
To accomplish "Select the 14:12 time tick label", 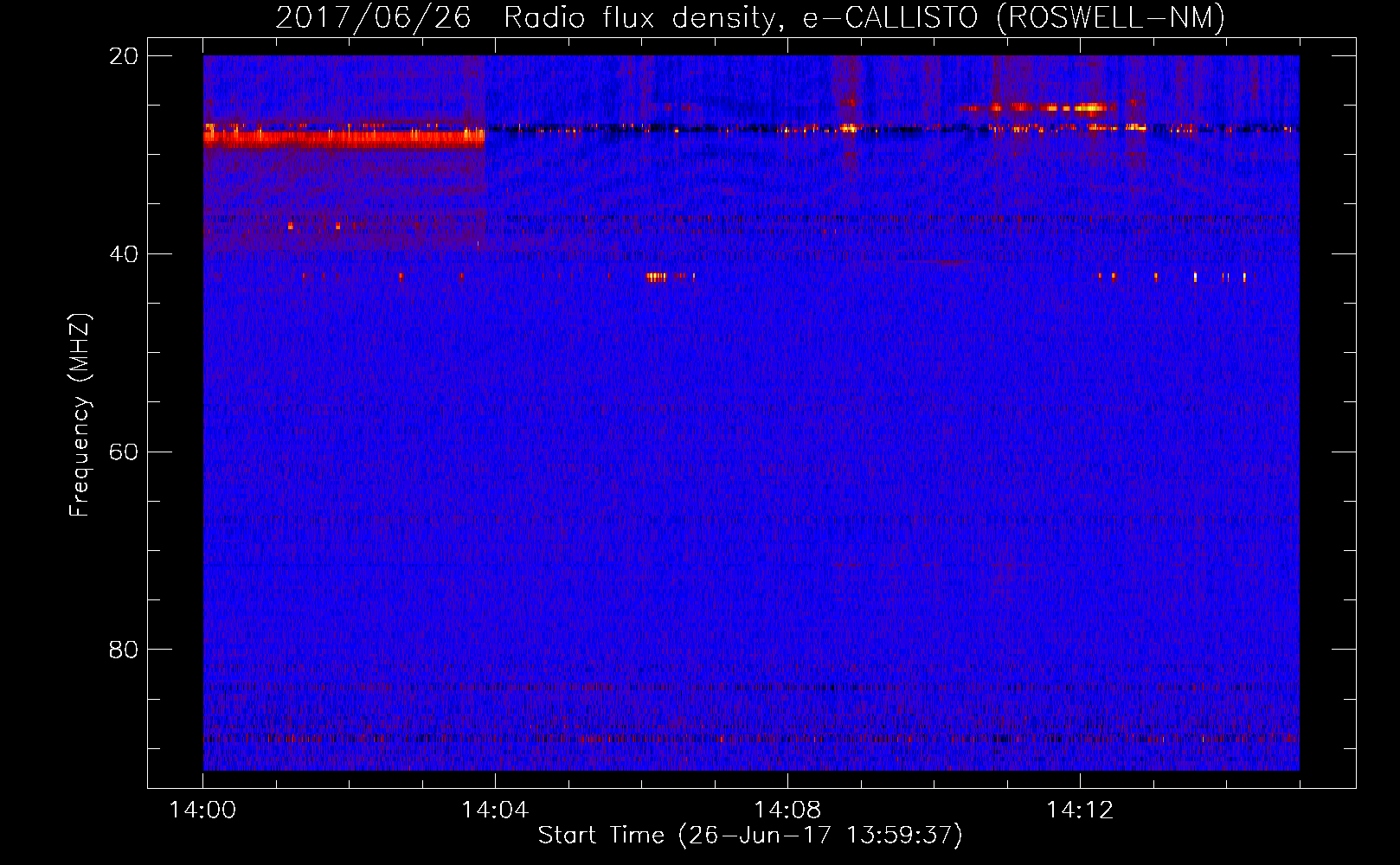I will [1080, 811].
